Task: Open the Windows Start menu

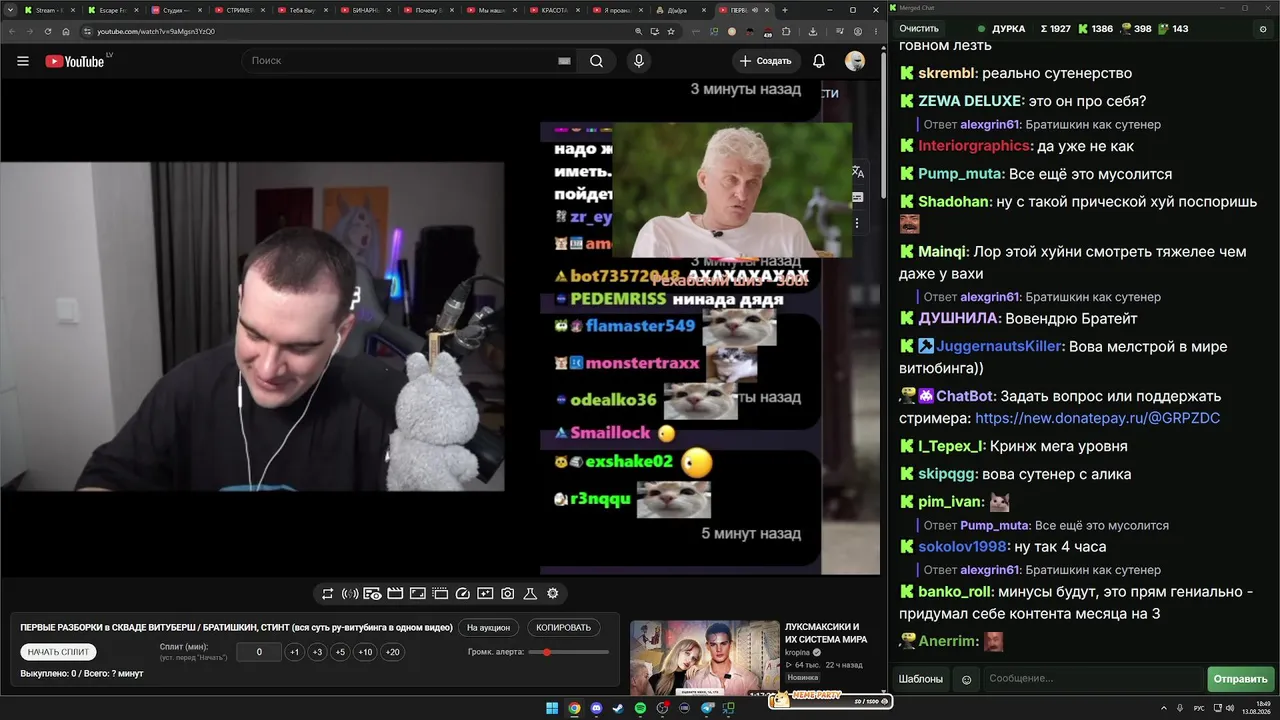Action: coord(552,708)
